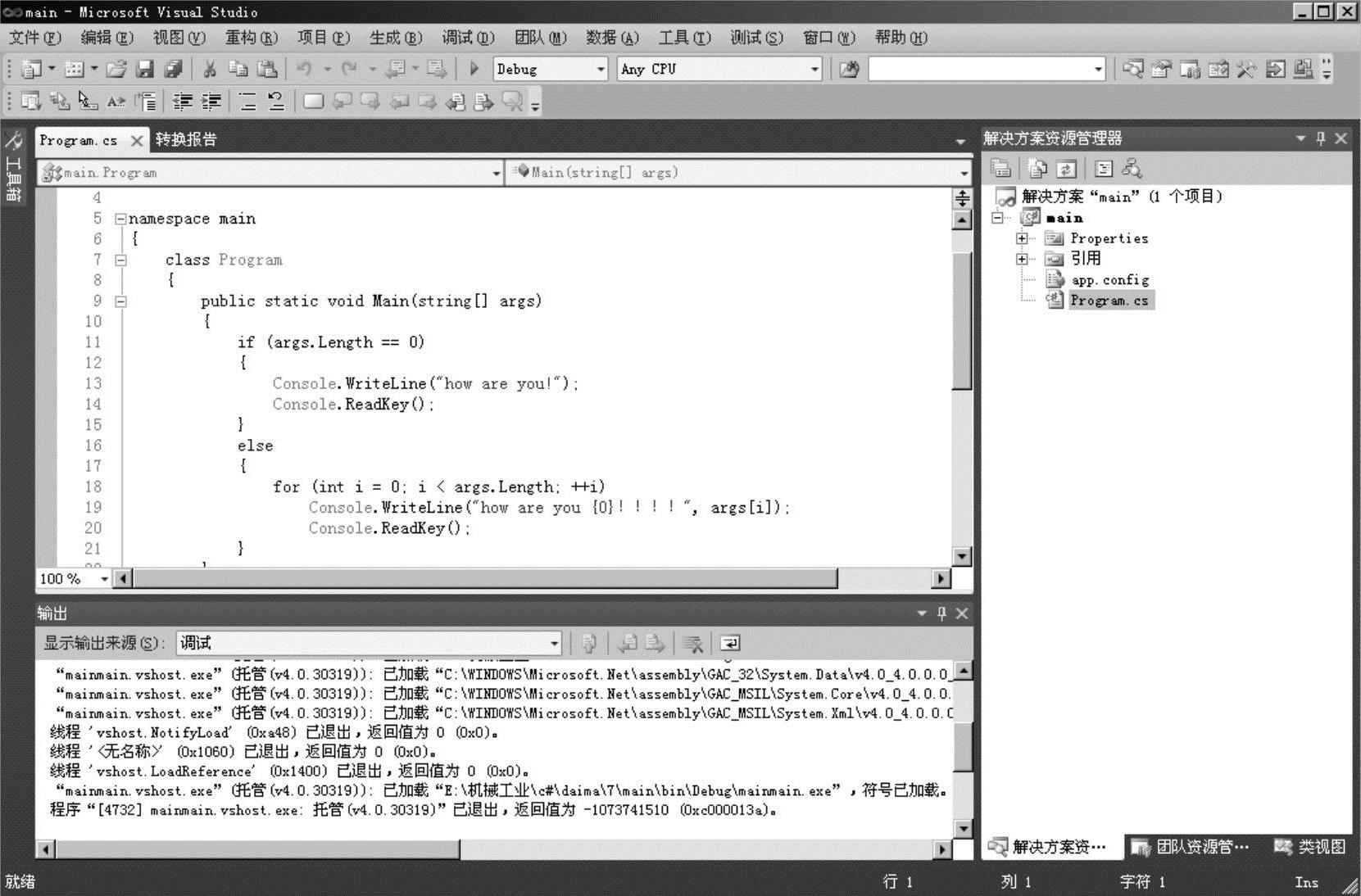Viewport: 1361px width, 896px height.
Task: Click the Save All icon
Action: (x=173, y=69)
